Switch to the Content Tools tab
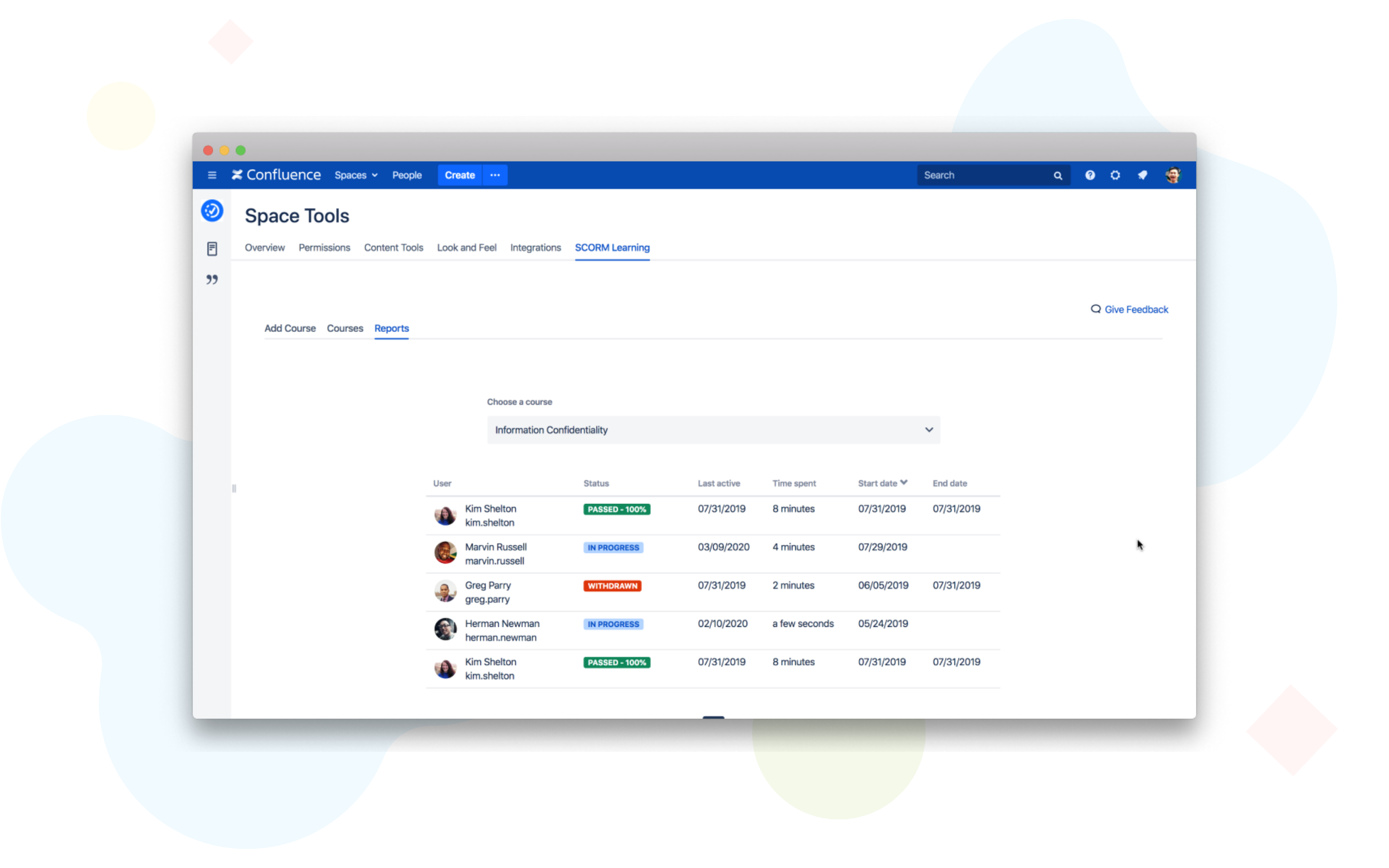 (x=393, y=247)
